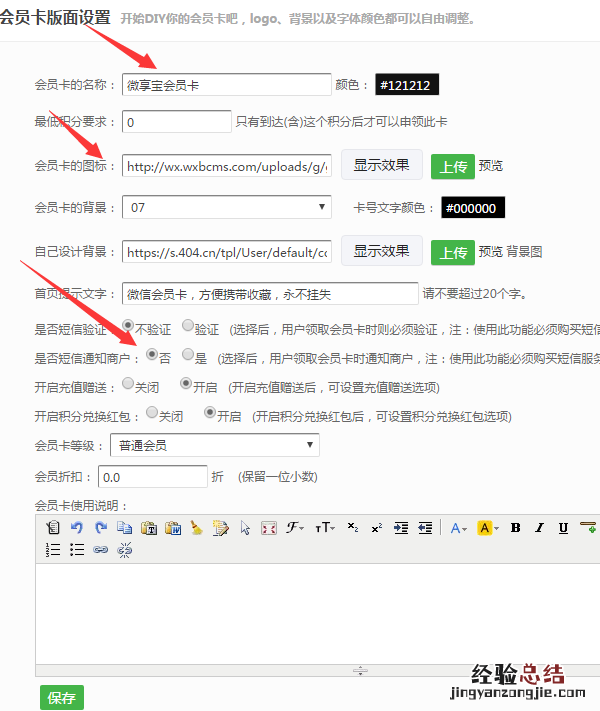Image resolution: width=600 pixels, height=711 pixels.
Task: Decrease indent in the editor
Action: click(425, 527)
